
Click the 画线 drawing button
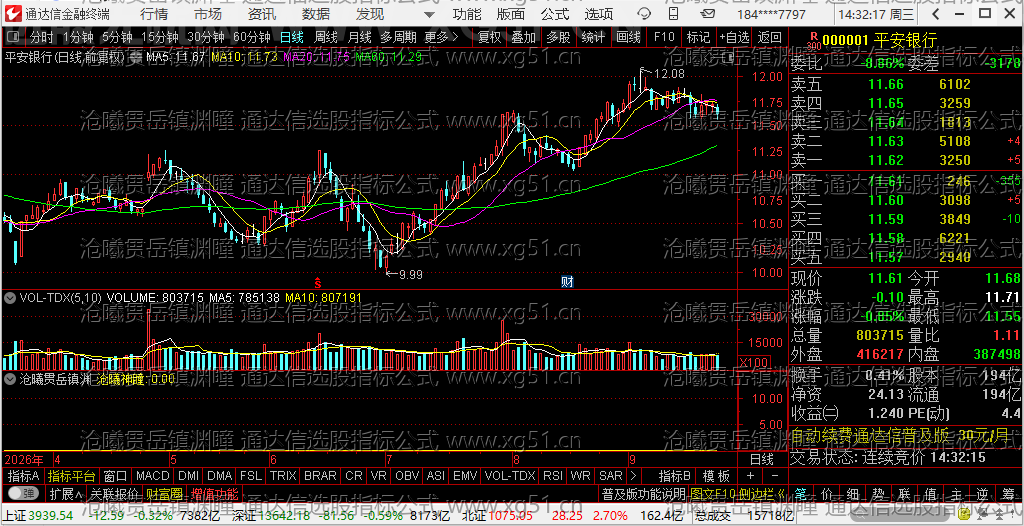628,38
